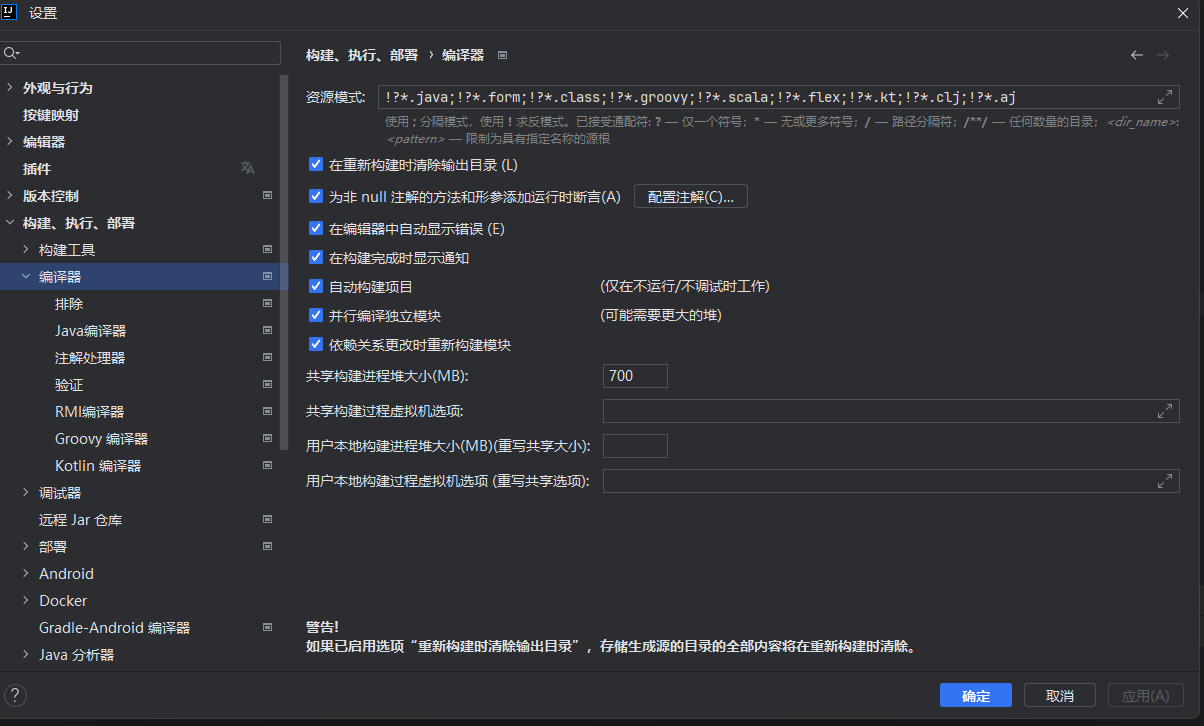
Task: Click the 应用(A) button
Action: point(1146,696)
